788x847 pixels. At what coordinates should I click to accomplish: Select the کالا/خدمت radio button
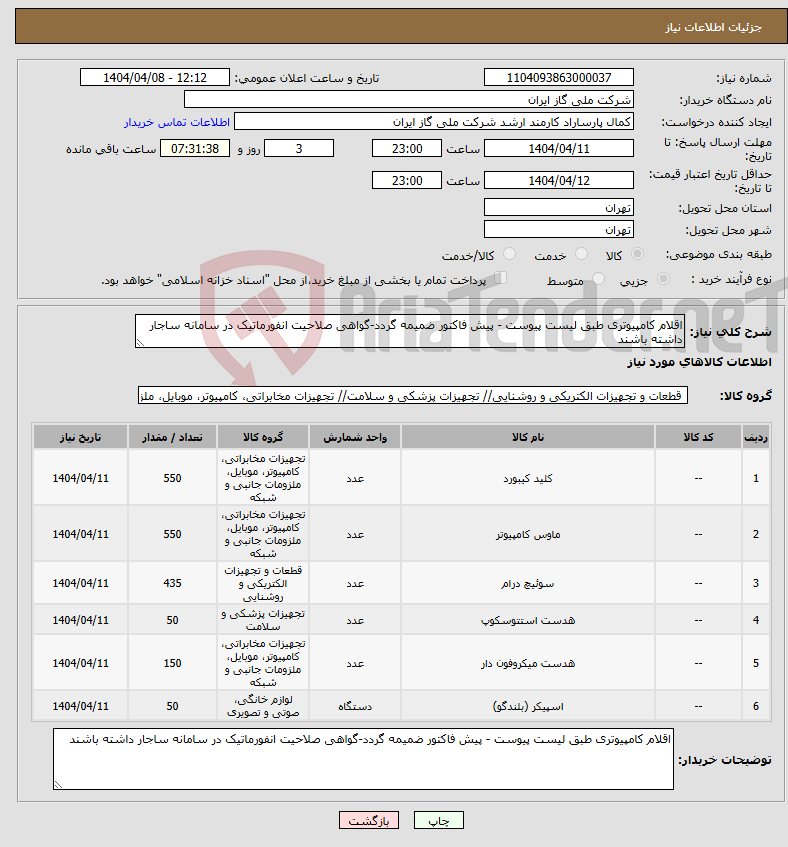[509, 254]
